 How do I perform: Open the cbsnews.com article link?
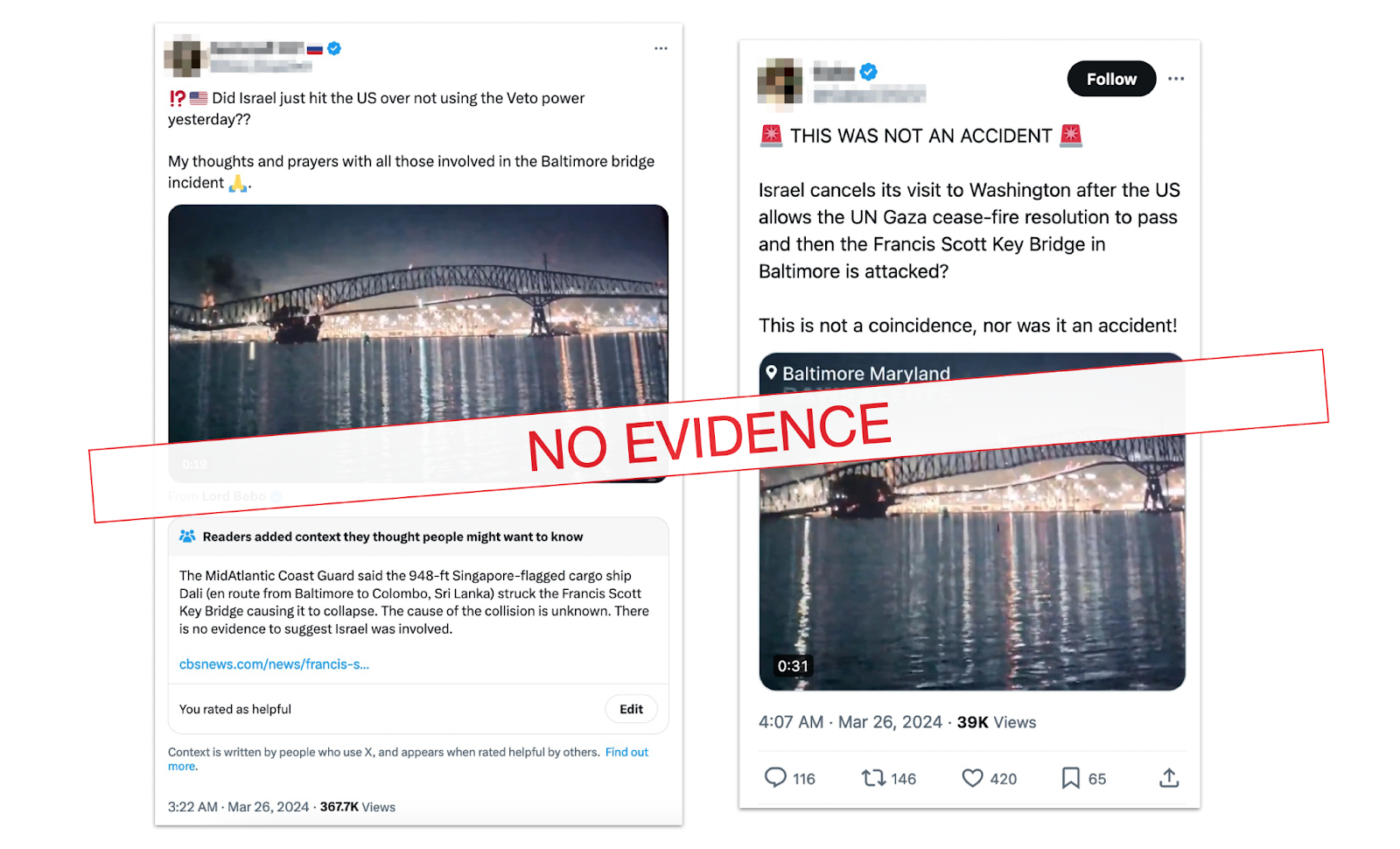(x=274, y=664)
